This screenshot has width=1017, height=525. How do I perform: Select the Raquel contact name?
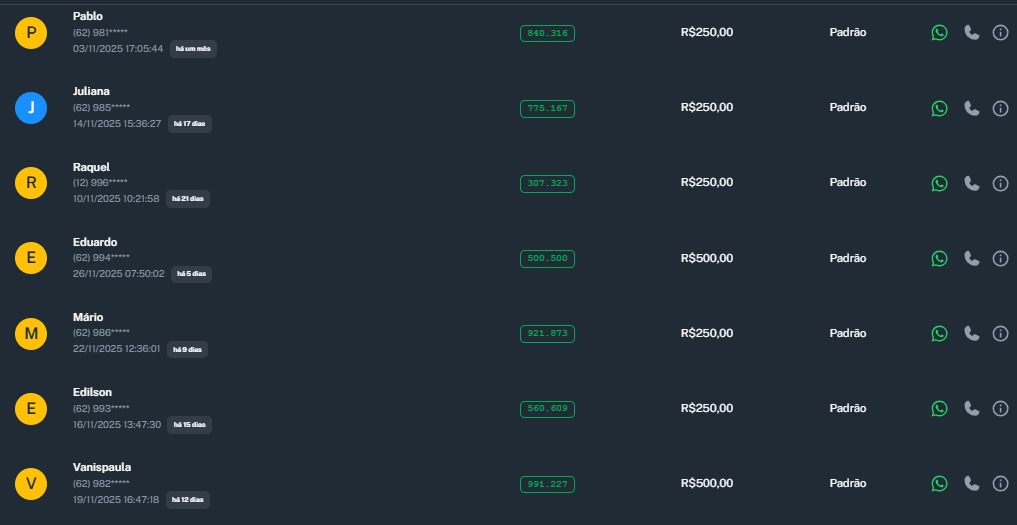[91, 167]
